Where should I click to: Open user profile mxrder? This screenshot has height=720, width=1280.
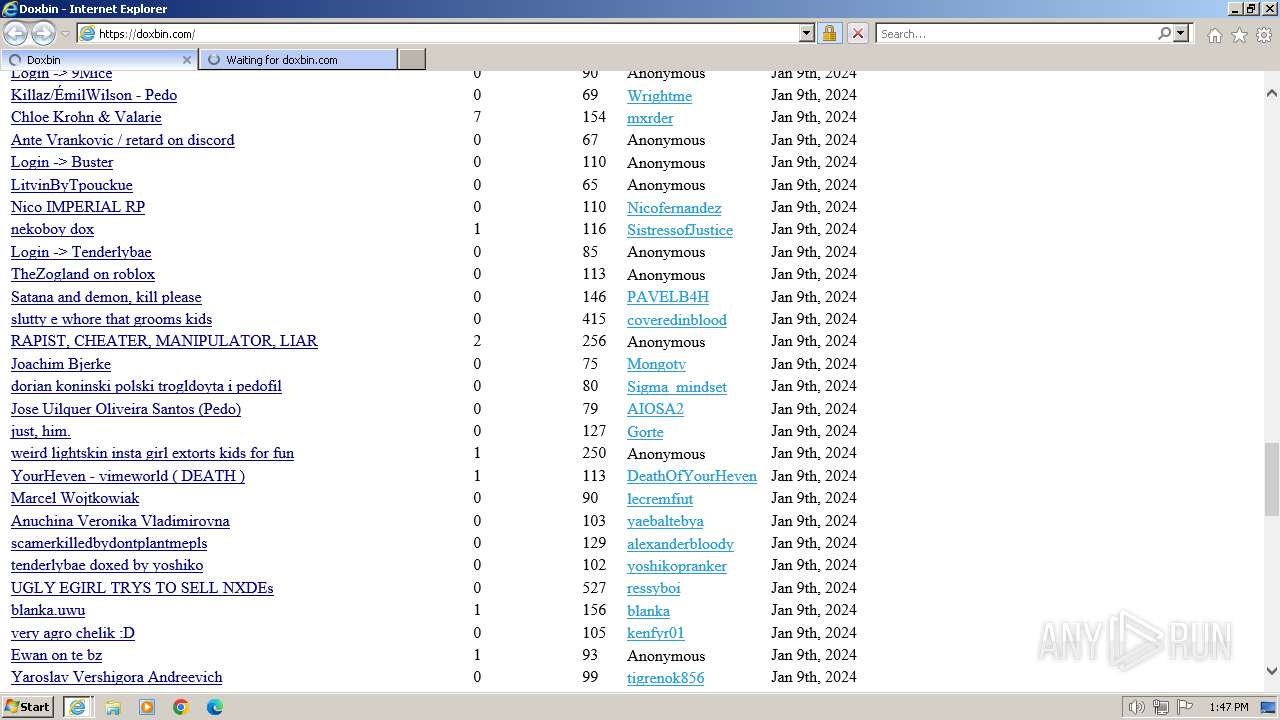pyautogui.click(x=650, y=118)
